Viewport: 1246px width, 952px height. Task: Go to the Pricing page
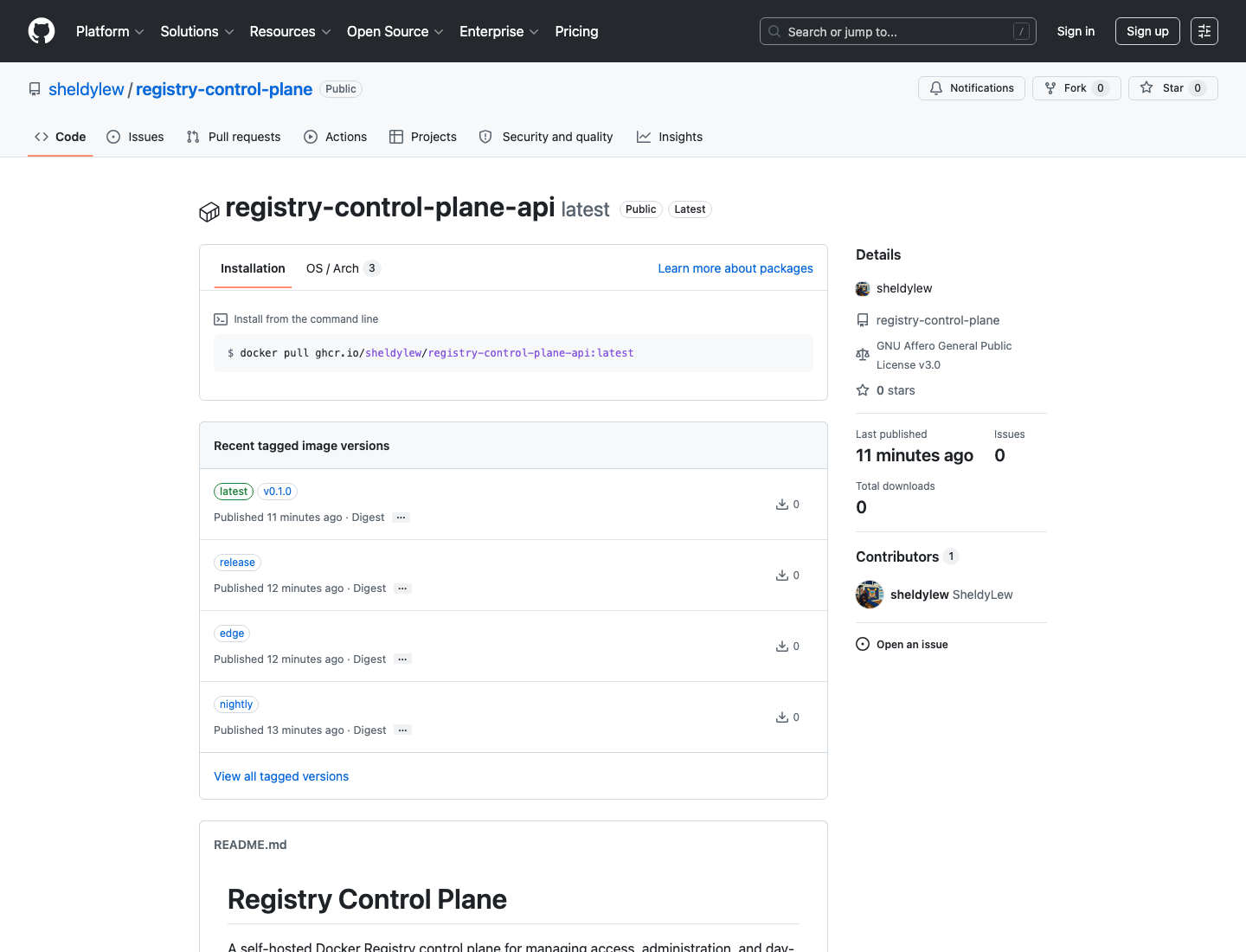(576, 31)
